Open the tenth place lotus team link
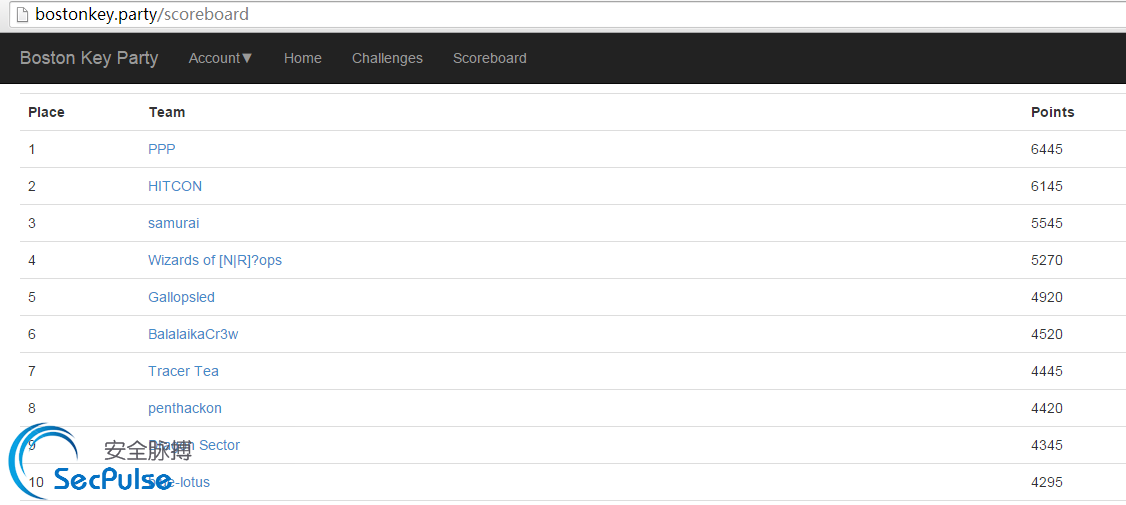 [x=180, y=482]
